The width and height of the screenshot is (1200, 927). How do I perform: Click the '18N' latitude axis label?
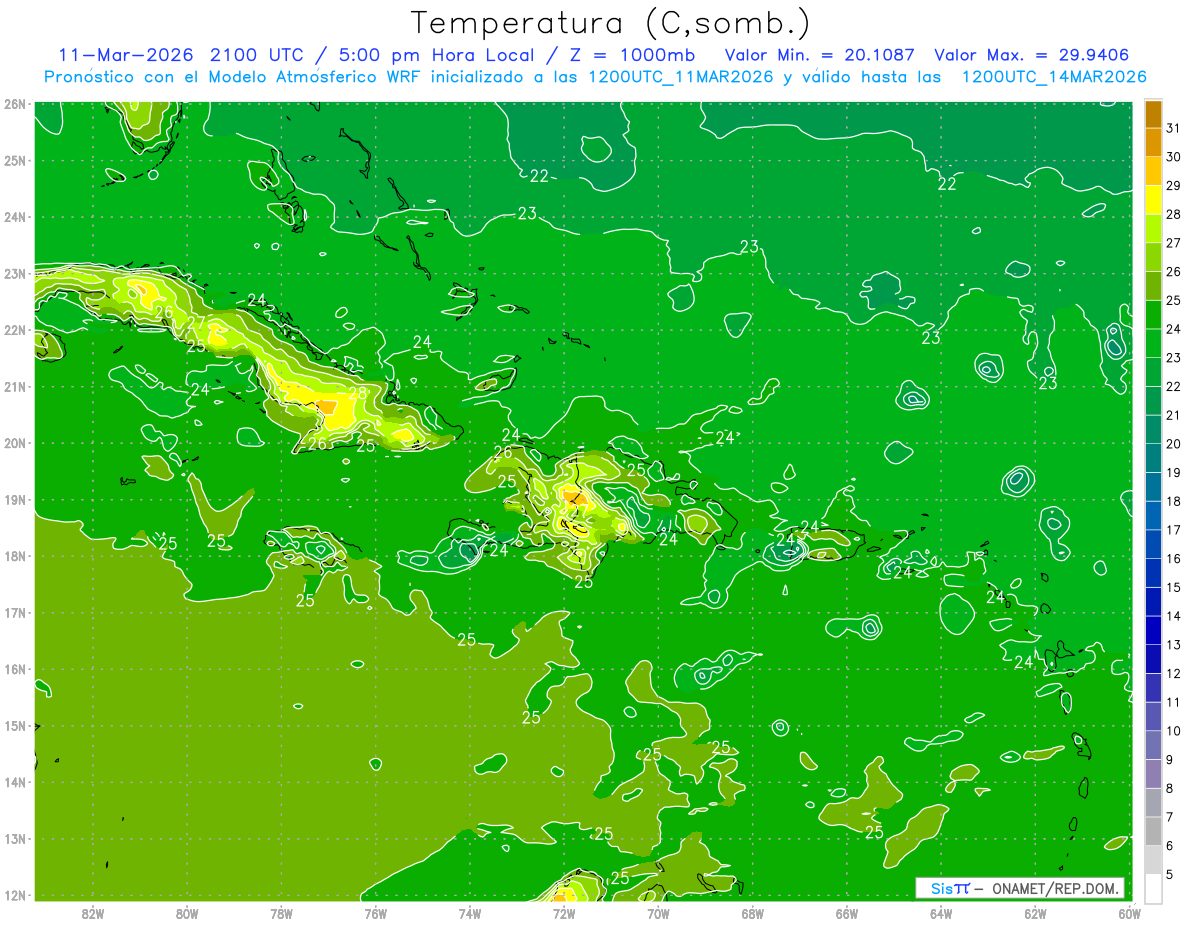tap(15, 556)
